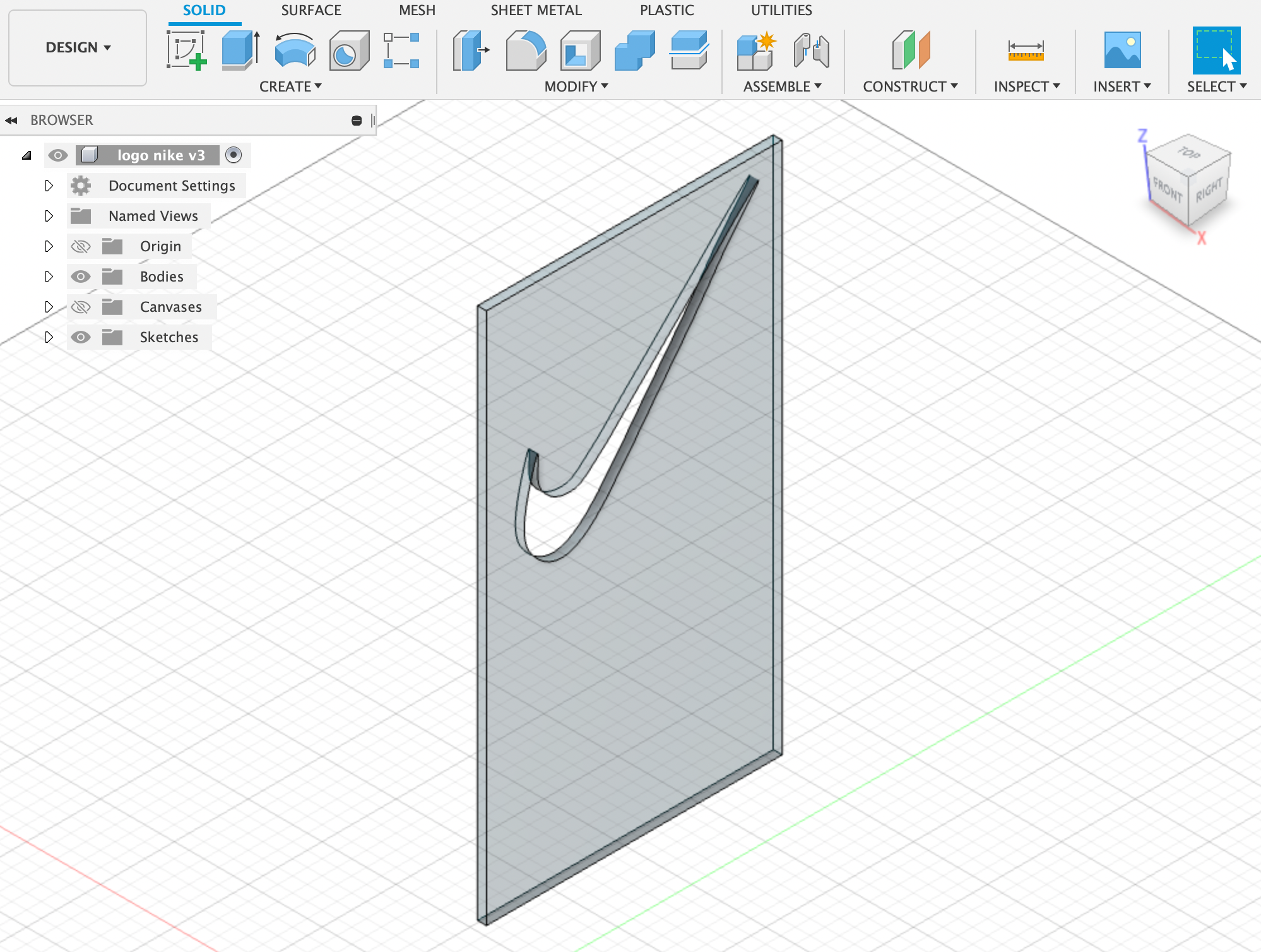Select the Hole tool
Image resolution: width=1261 pixels, height=952 pixels.
click(349, 51)
